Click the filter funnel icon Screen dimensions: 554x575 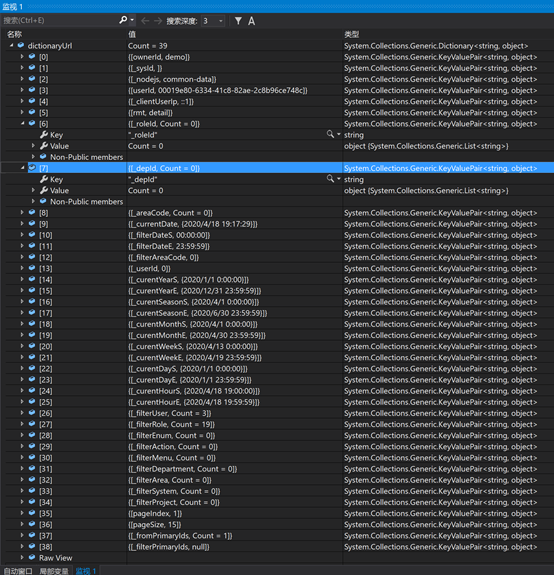(x=238, y=21)
